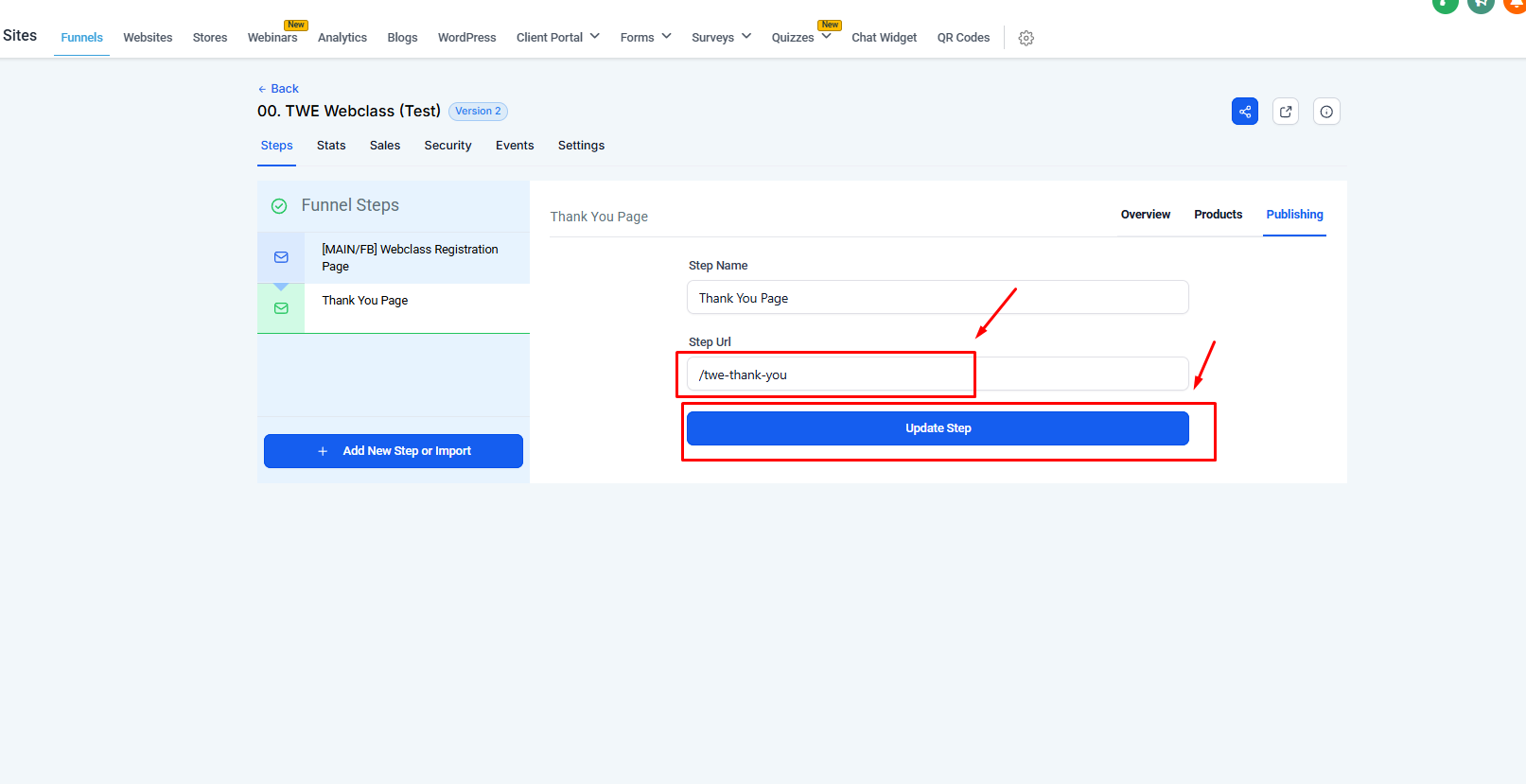
Task: Click the megaphone announcements icon
Action: click(x=1480, y=4)
